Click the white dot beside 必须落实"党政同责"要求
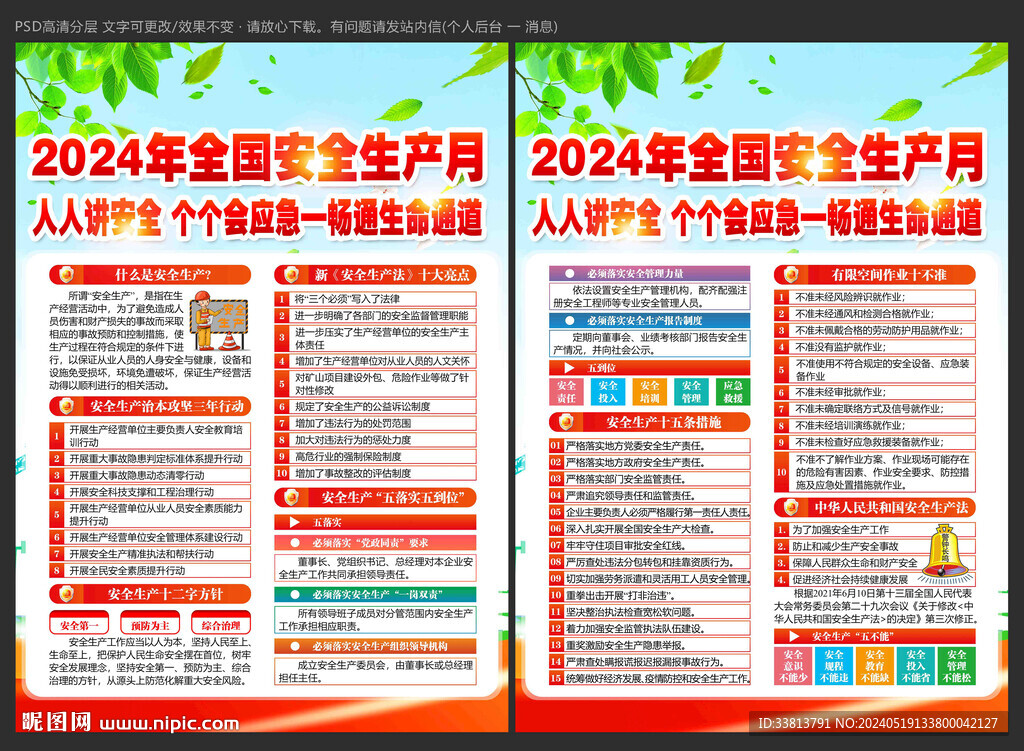The image size is (1024, 751). pos(295,543)
